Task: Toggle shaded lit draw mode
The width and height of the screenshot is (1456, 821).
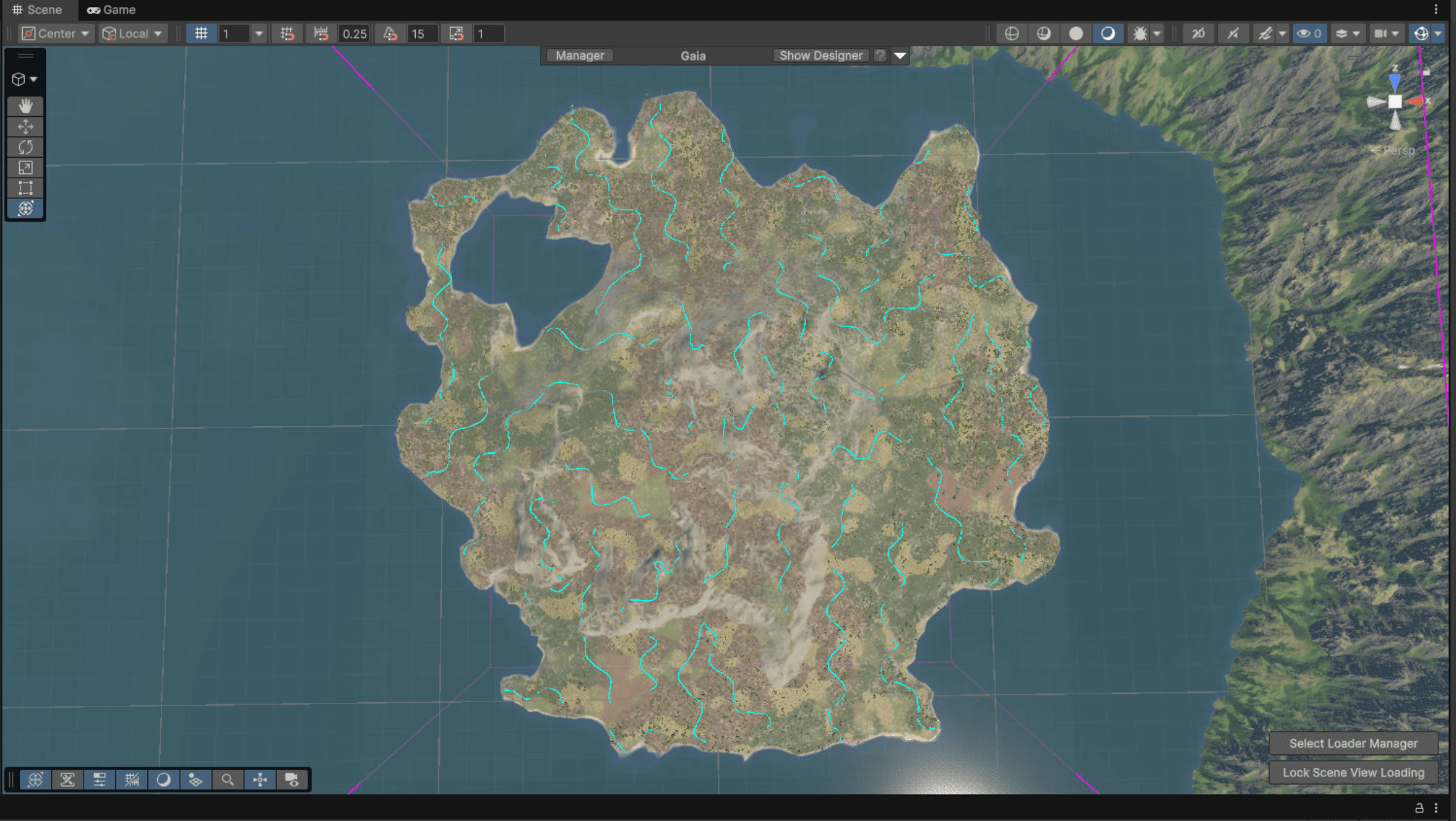Action: tap(1108, 33)
